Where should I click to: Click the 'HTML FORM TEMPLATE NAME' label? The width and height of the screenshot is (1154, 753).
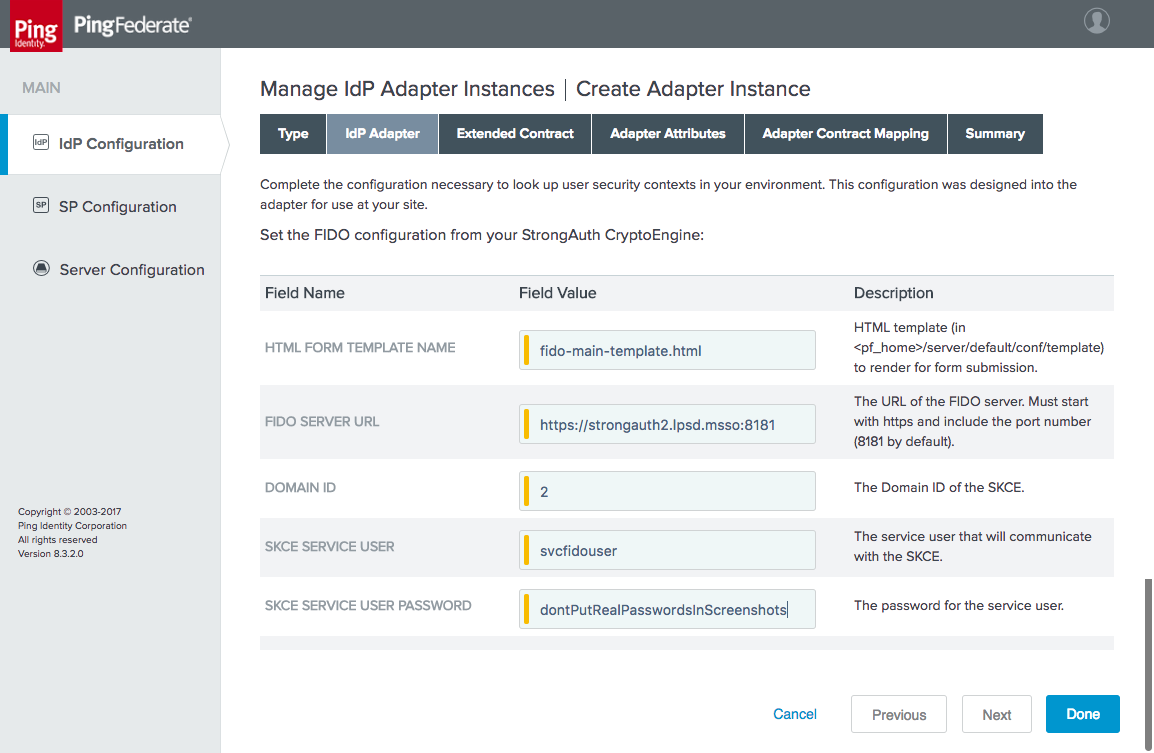click(x=360, y=347)
